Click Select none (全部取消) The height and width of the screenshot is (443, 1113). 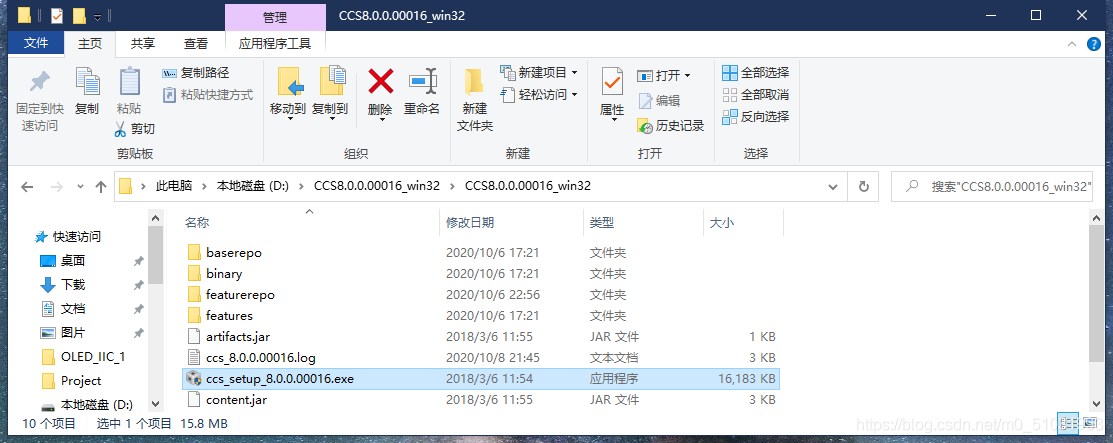755,94
